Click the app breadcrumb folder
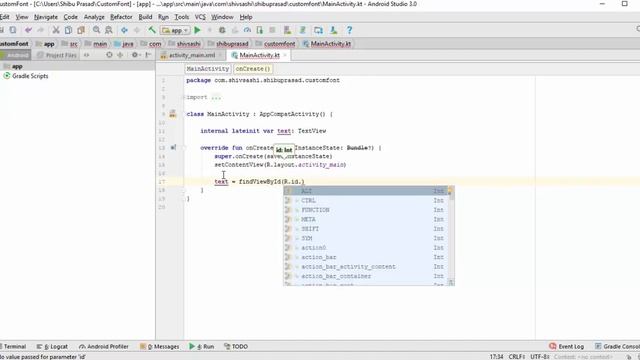 click(45, 44)
